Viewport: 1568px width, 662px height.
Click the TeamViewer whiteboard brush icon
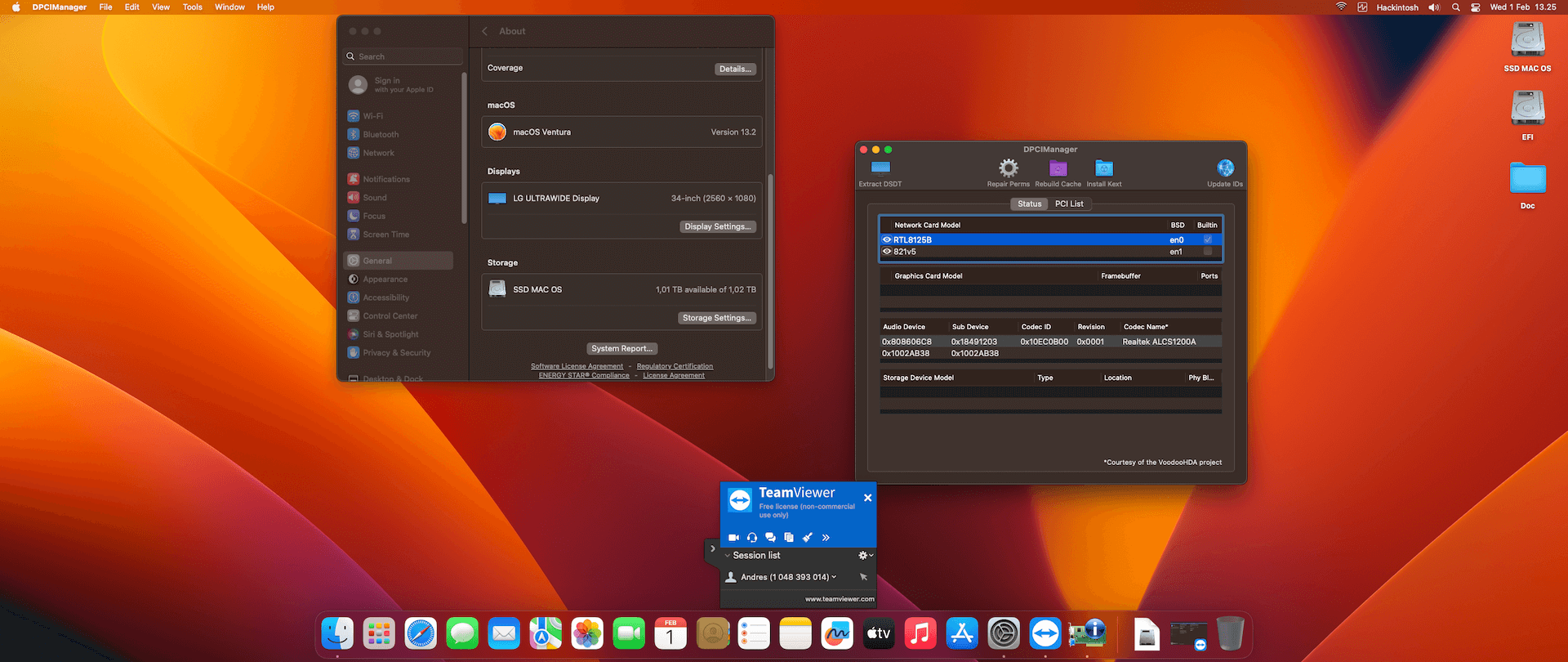tap(808, 537)
